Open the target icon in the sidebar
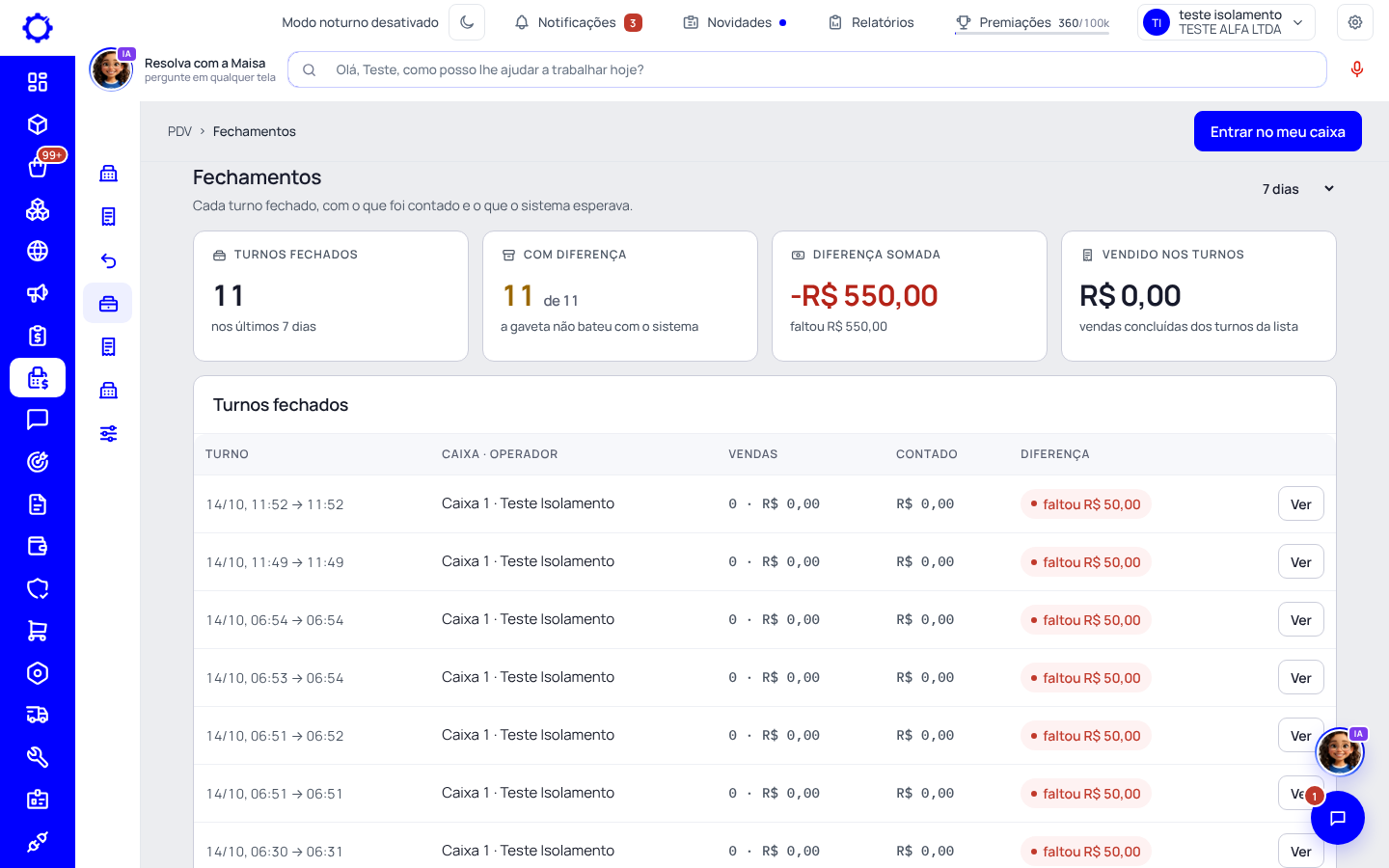This screenshot has height=868, width=1389. click(x=38, y=462)
